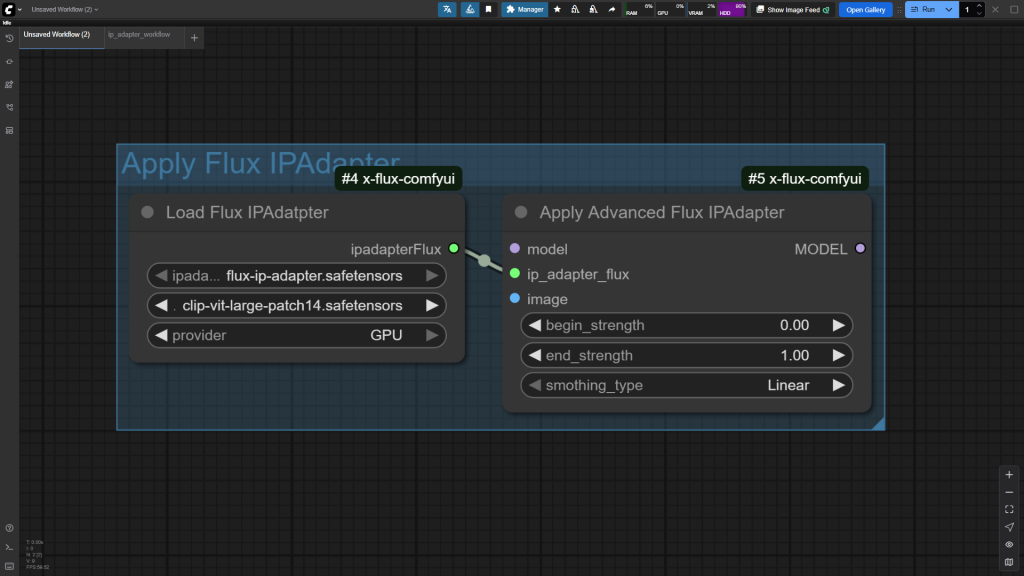Viewport: 1024px width, 576px height.
Task: Click the translate icon in the top toolbar
Action: point(446,9)
